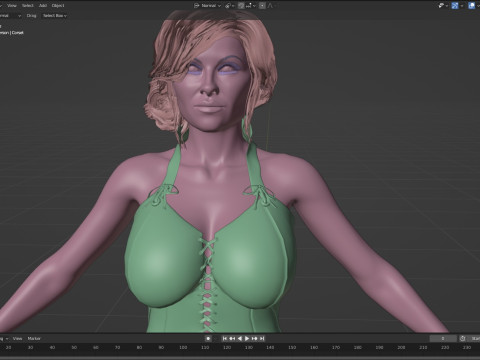480x360 pixels.
Task: Open the View menu in the 3D viewport header
Action: click(x=12, y=6)
